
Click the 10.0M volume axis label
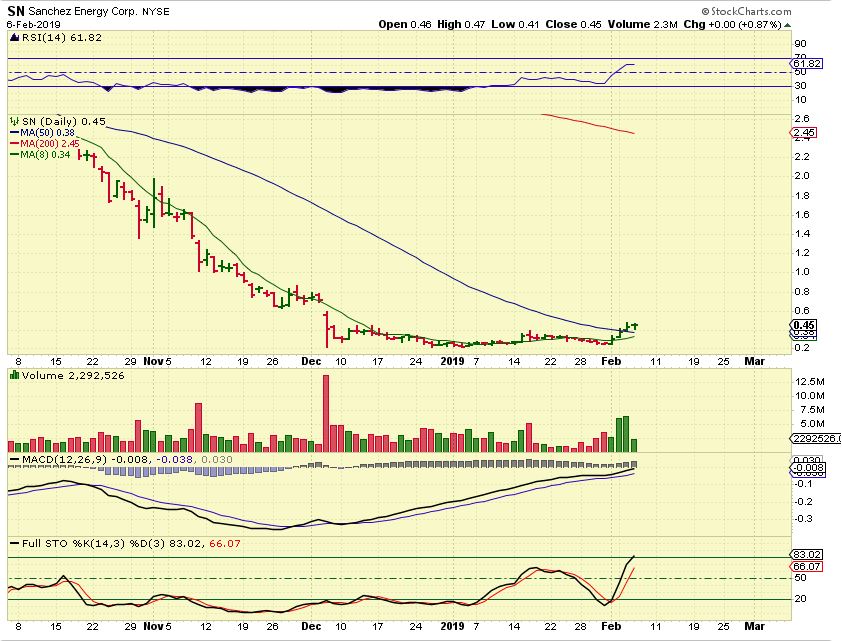pos(809,396)
